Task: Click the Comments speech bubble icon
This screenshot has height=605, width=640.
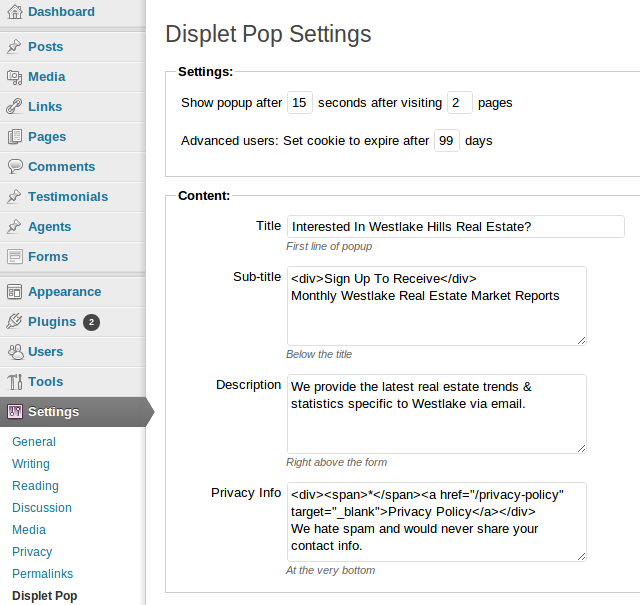Action: pos(14,167)
